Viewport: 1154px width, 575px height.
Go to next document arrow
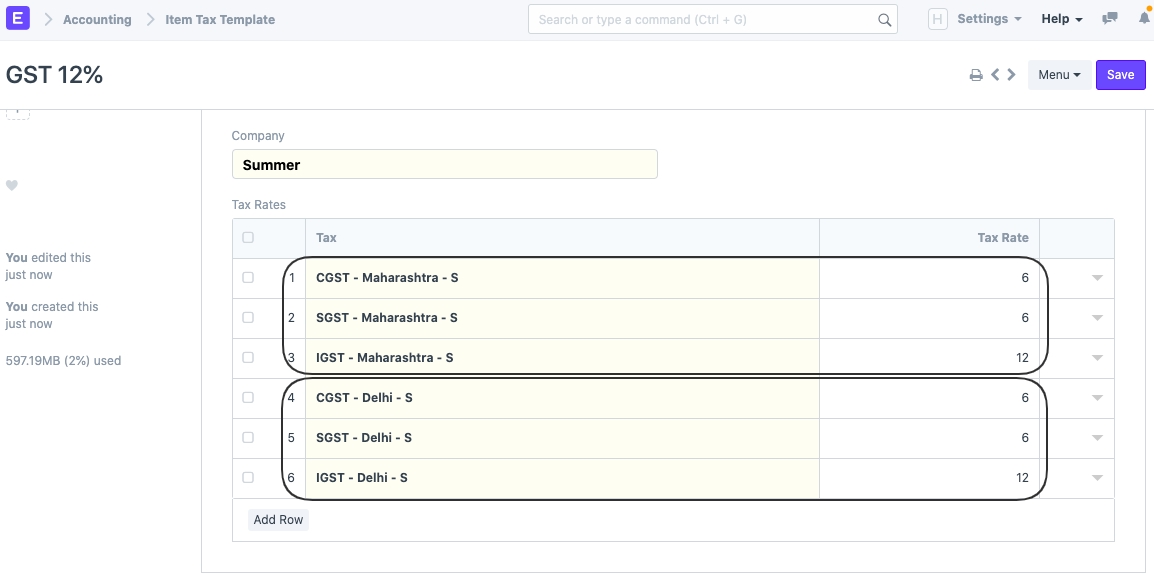tap(1012, 75)
